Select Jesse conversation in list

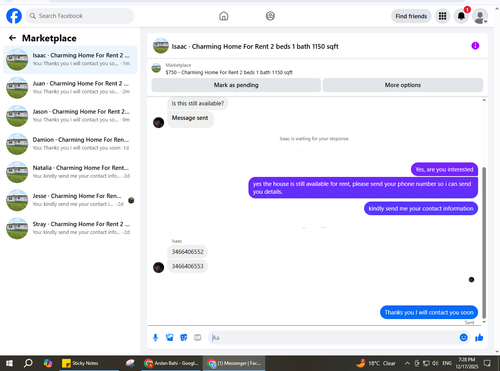coord(70,200)
